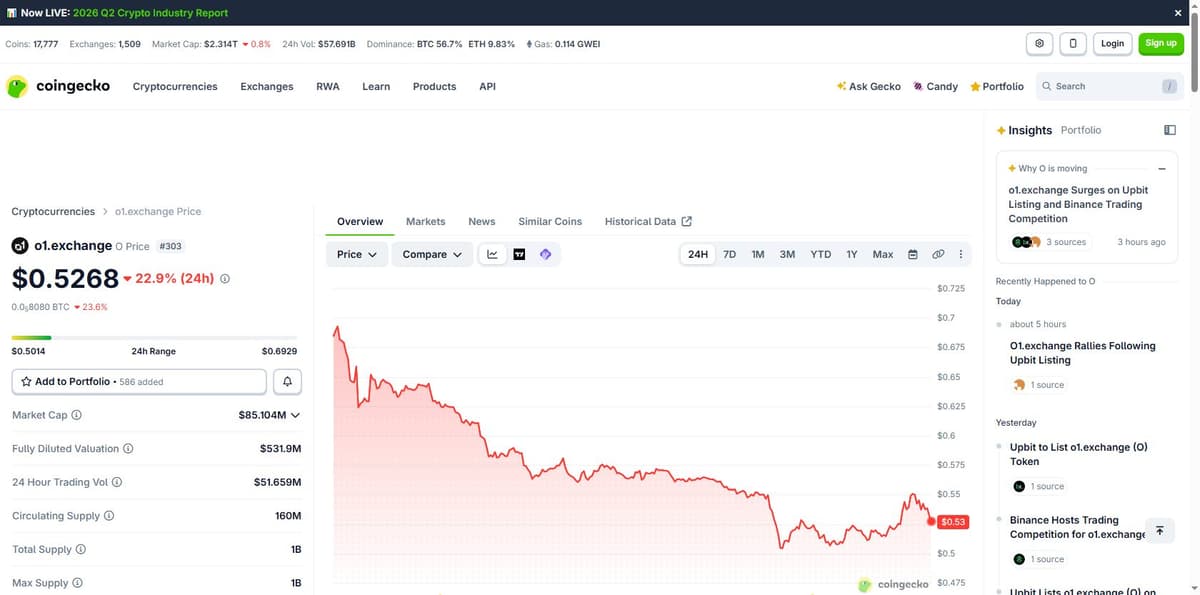Close the Crypto Industry Report banner
1200x595 pixels.
click(1177, 13)
